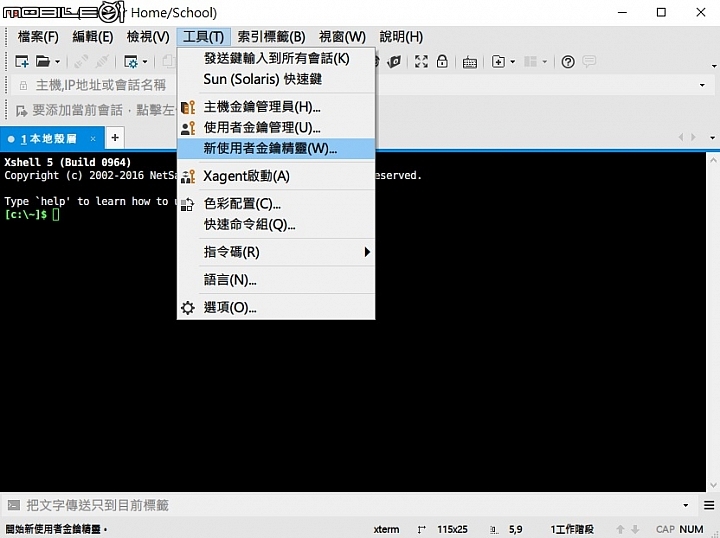Click the toolbar overflow dropdown arrow
Screen dimensions: 720x538
tap(714, 66)
